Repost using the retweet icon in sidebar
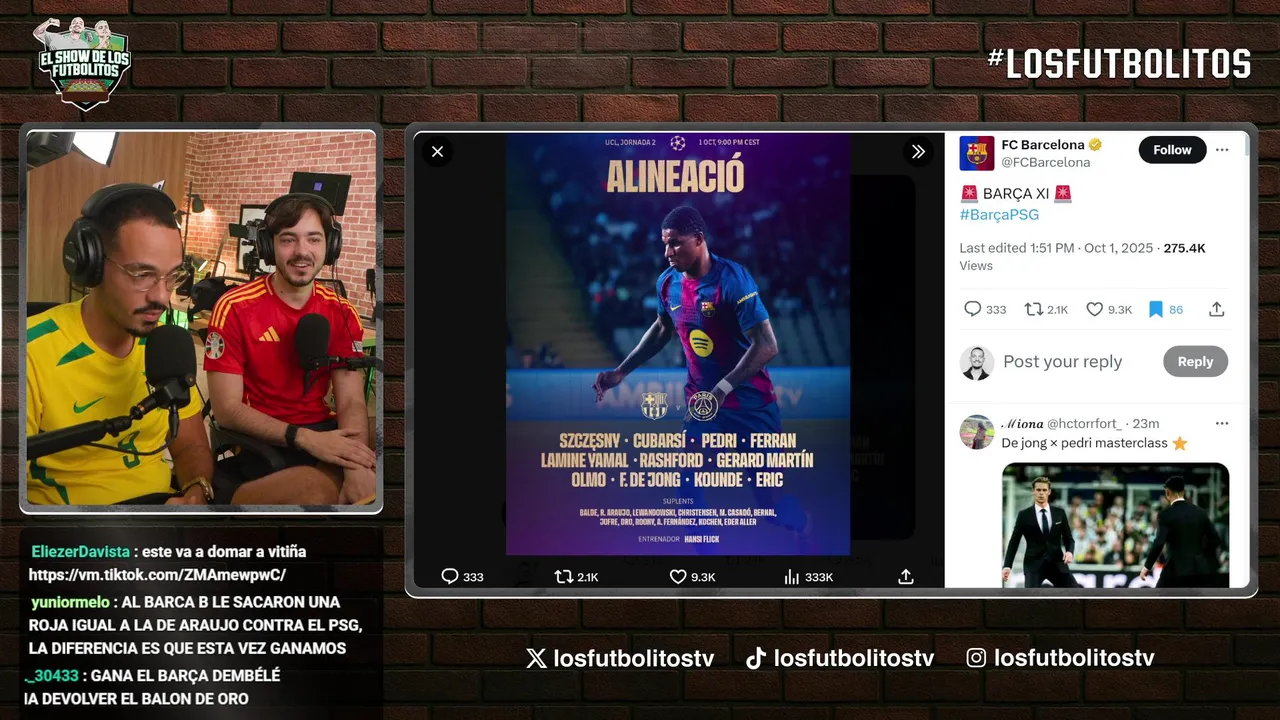 point(1034,309)
